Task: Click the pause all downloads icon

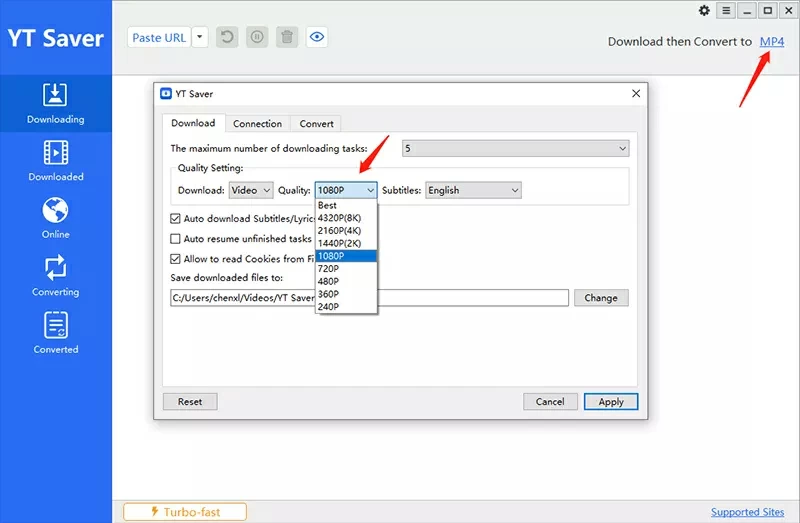Action: coord(257,37)
